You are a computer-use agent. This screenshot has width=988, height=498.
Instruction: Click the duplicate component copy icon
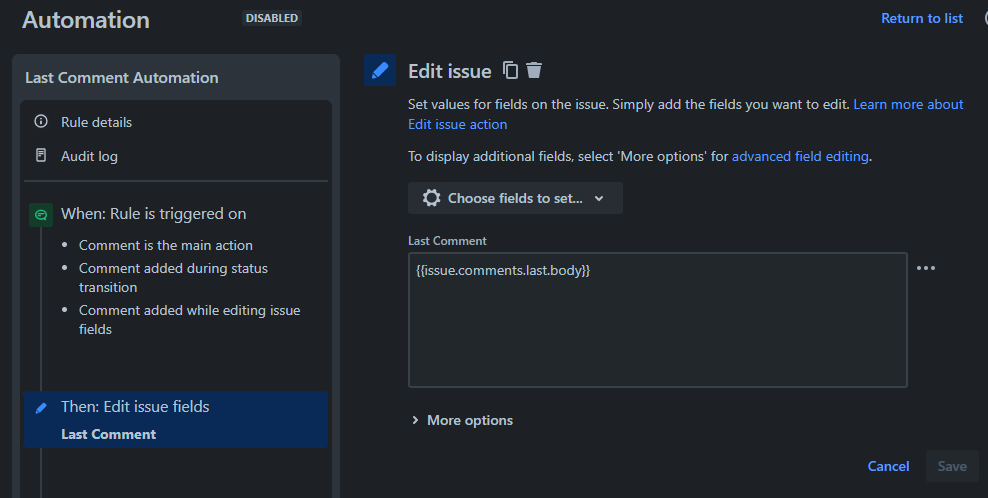pos(510,70)
